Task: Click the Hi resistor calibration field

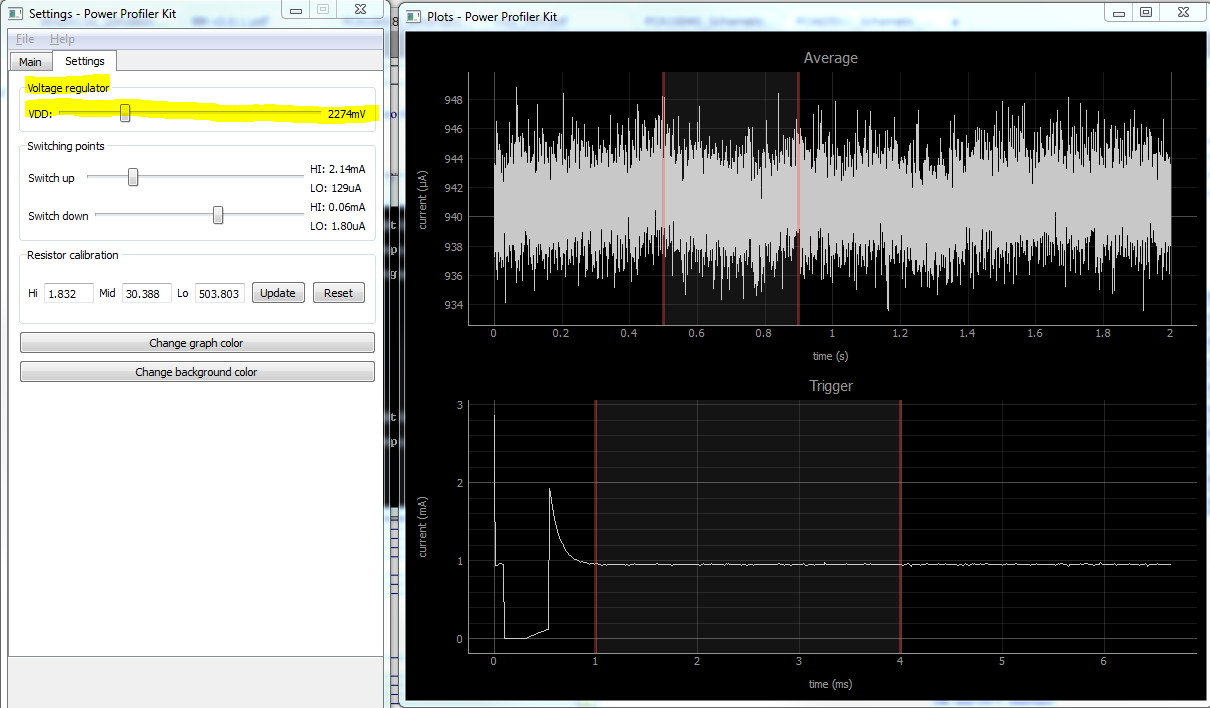Action: coord(69,293)
